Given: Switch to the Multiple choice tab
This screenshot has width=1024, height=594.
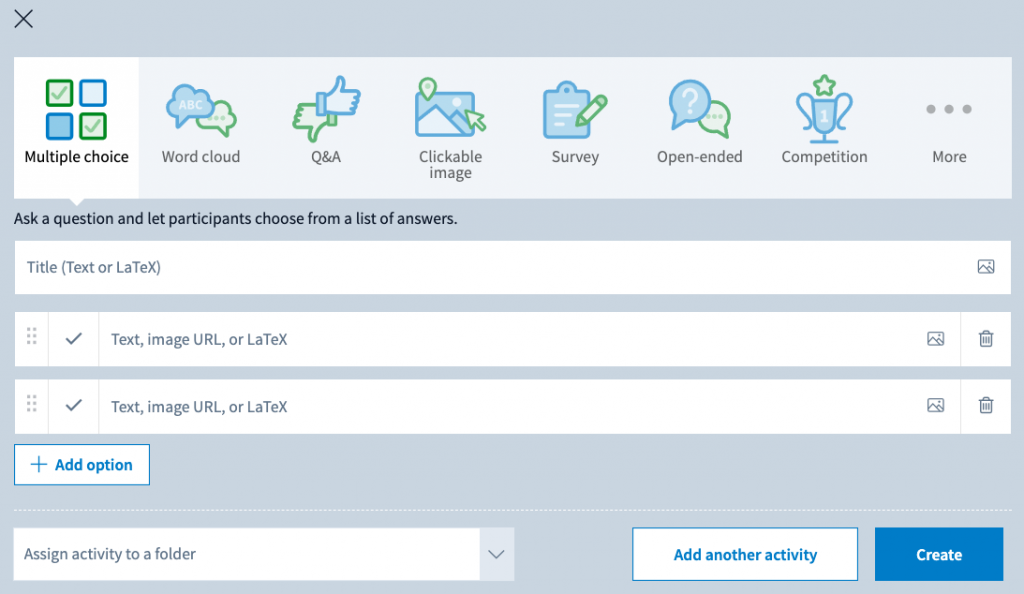Looking at the screenshot, I should pyautogui.click(x=77, y=125).
